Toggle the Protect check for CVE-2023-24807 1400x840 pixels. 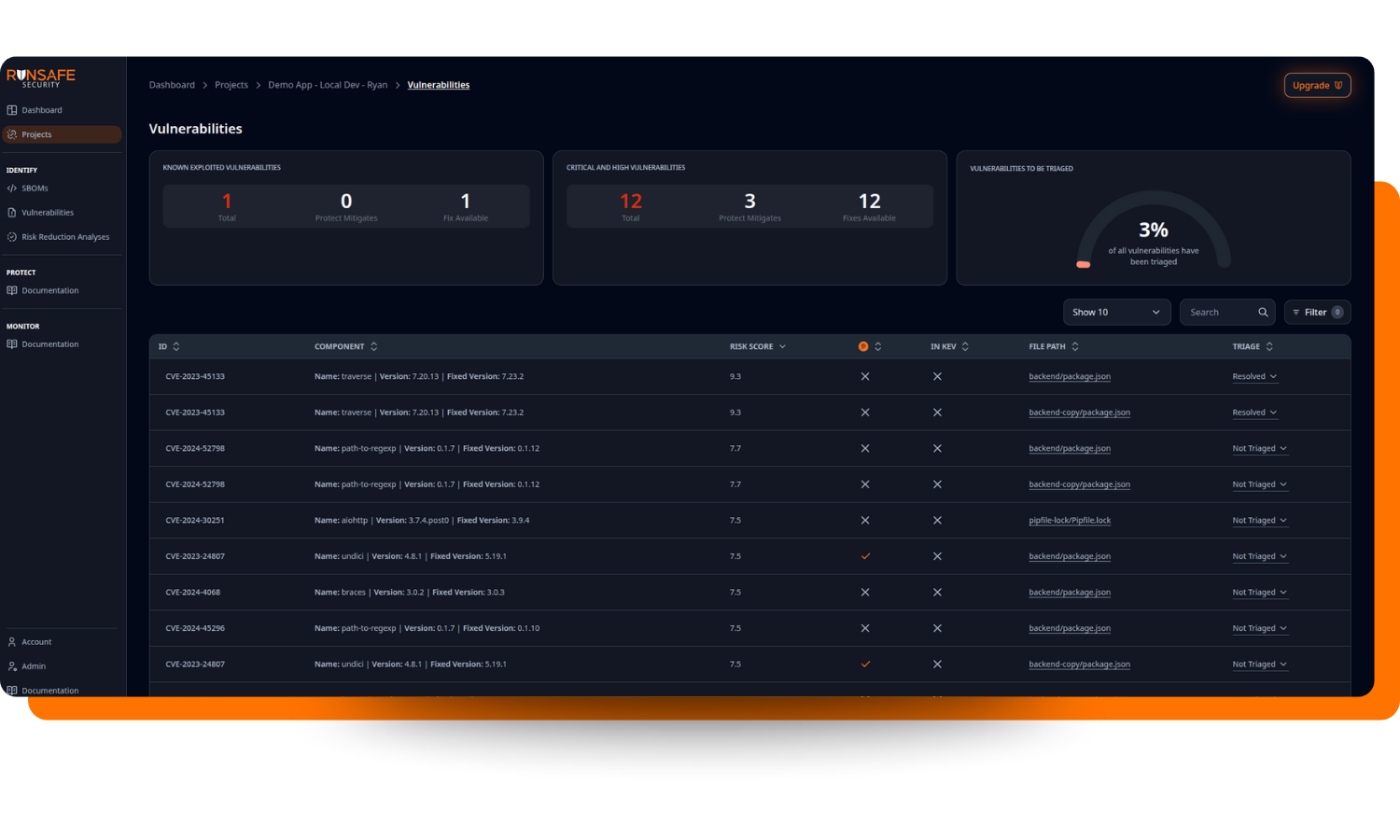click(865, 555)
